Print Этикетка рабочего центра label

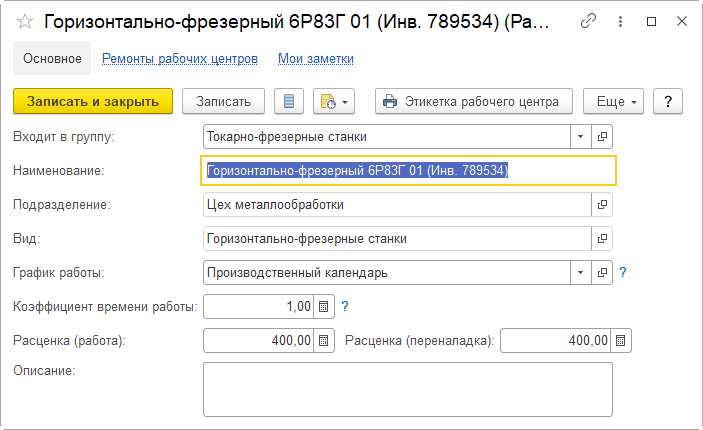pyautogui.click(x=474, y=101)
